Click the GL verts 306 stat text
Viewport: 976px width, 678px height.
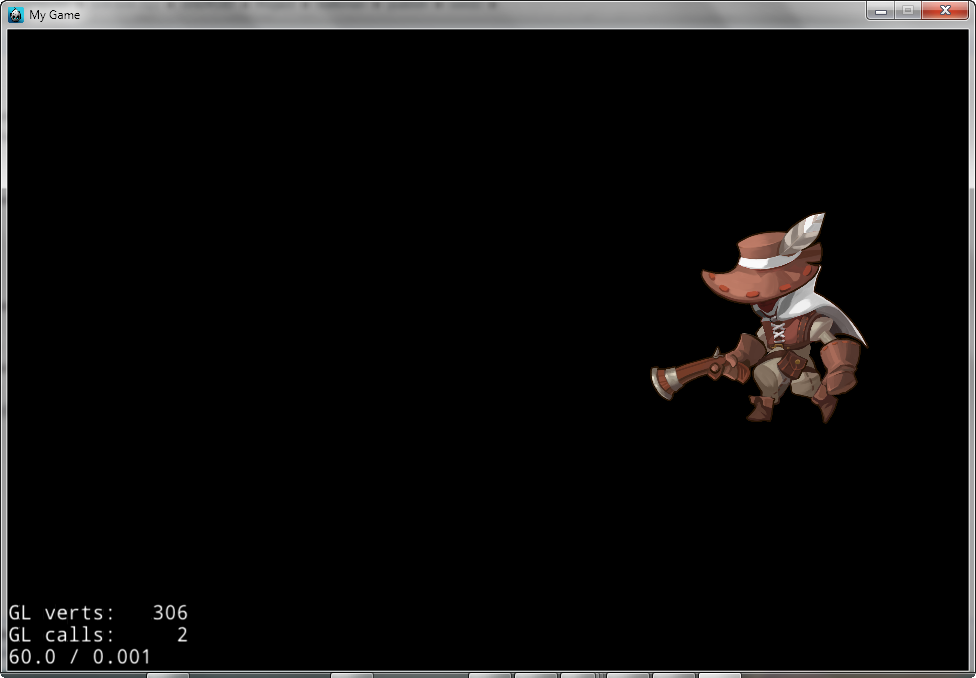98,613
